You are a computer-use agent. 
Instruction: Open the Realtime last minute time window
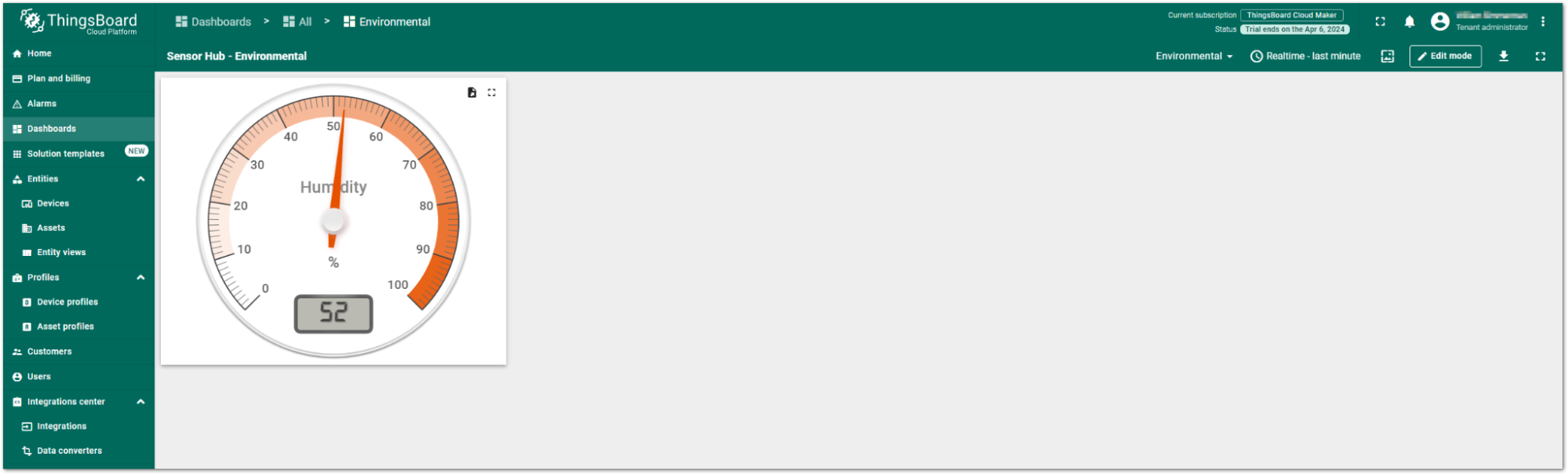(x=1305, y=57)
